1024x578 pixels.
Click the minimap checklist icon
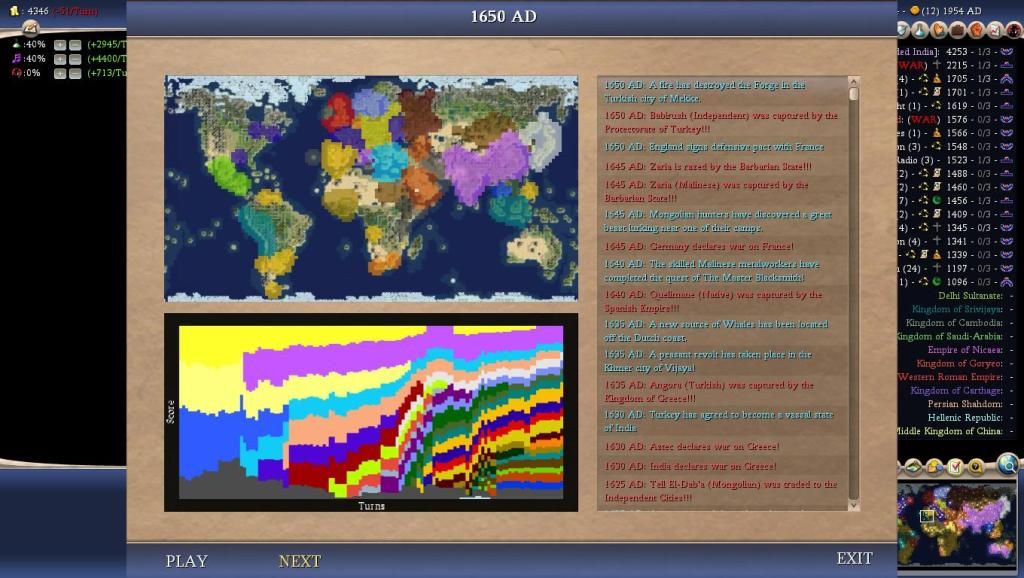click(x=955, y=466)
